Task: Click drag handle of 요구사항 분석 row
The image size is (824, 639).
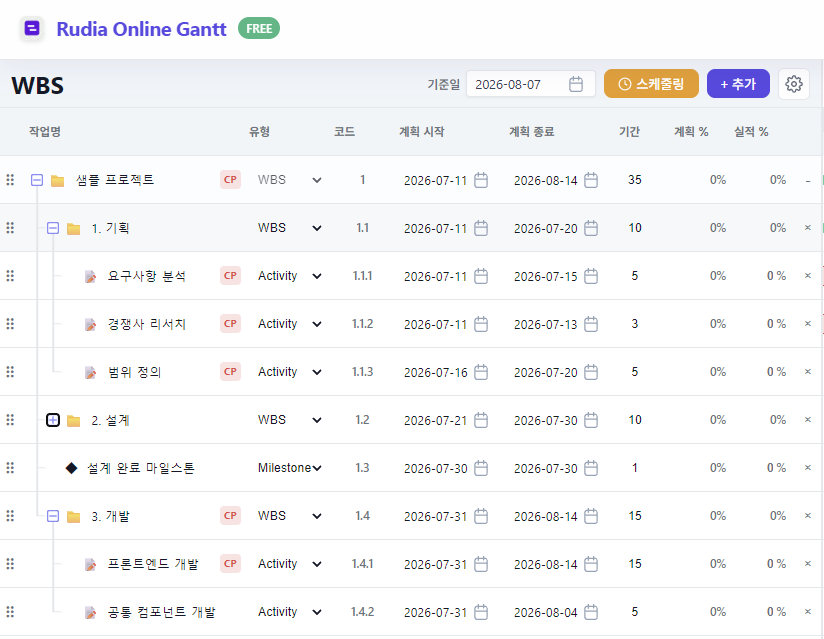Action: [10, 276]
